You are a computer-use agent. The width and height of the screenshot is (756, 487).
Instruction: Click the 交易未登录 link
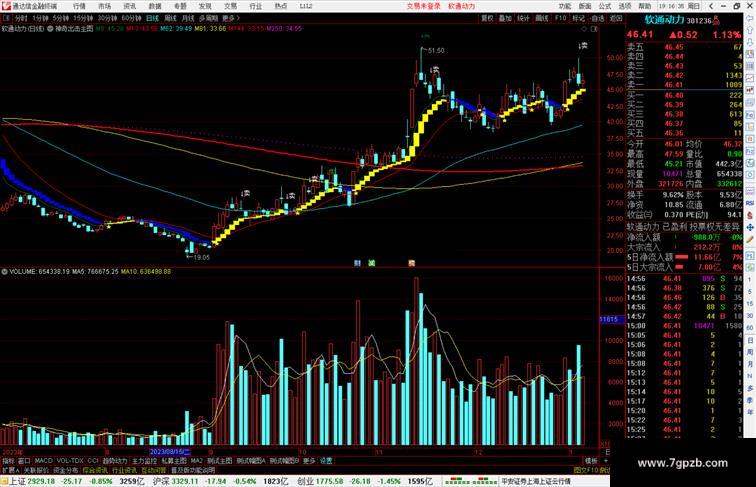click(x=423, y=6)
